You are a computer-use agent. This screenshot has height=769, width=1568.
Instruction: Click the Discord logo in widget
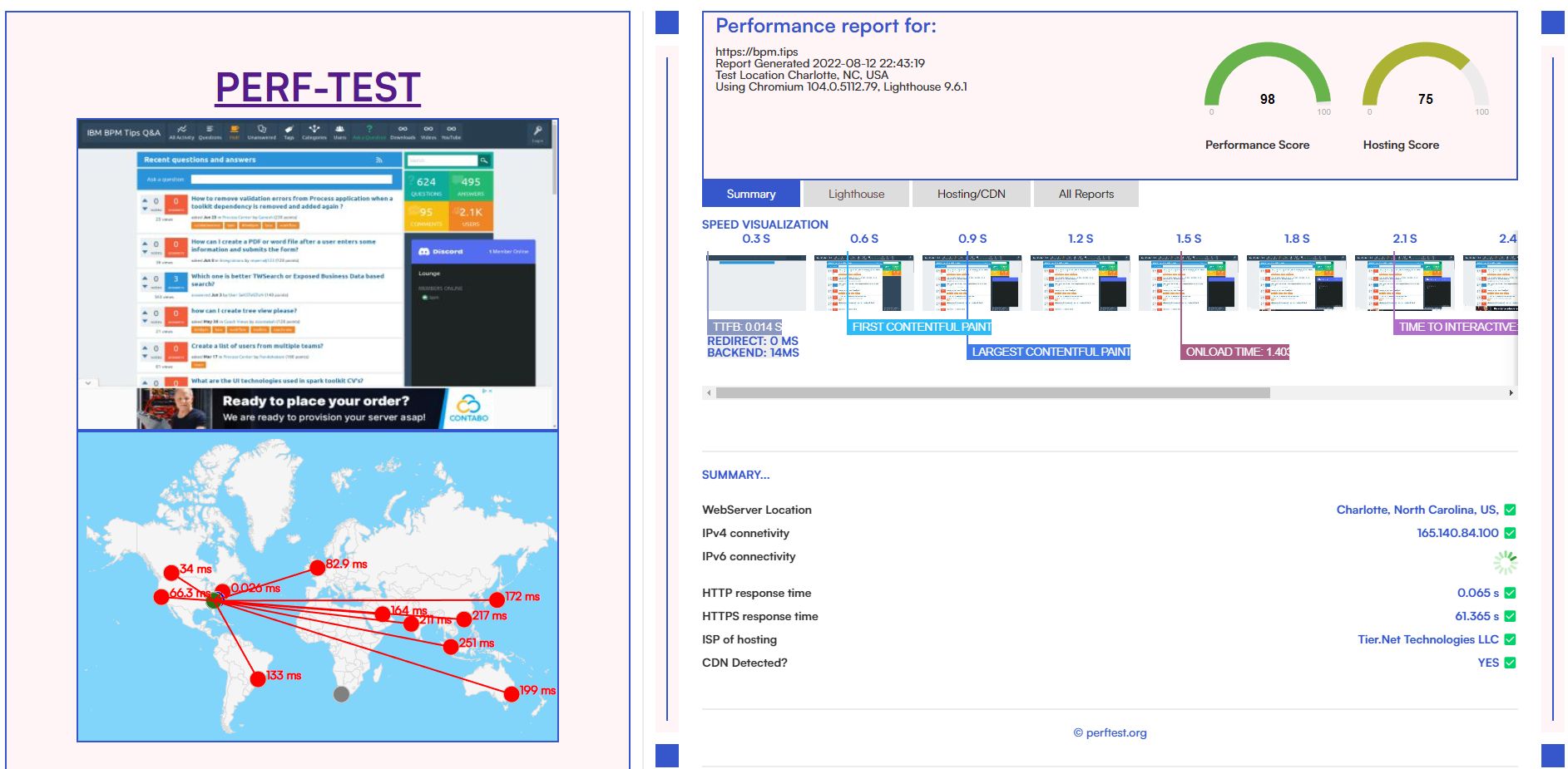423,251
